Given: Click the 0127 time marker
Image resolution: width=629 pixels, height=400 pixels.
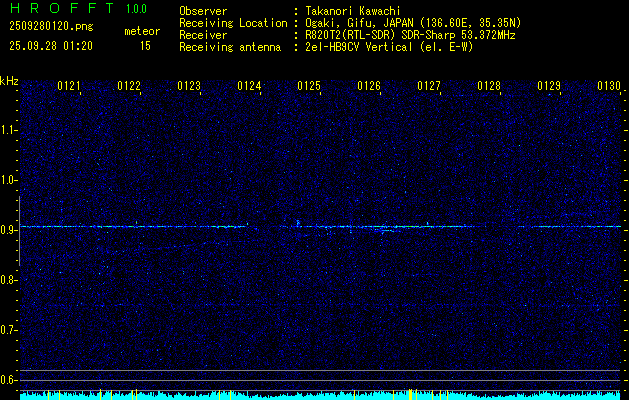Looking at the screenshot, I should [429, 86].
